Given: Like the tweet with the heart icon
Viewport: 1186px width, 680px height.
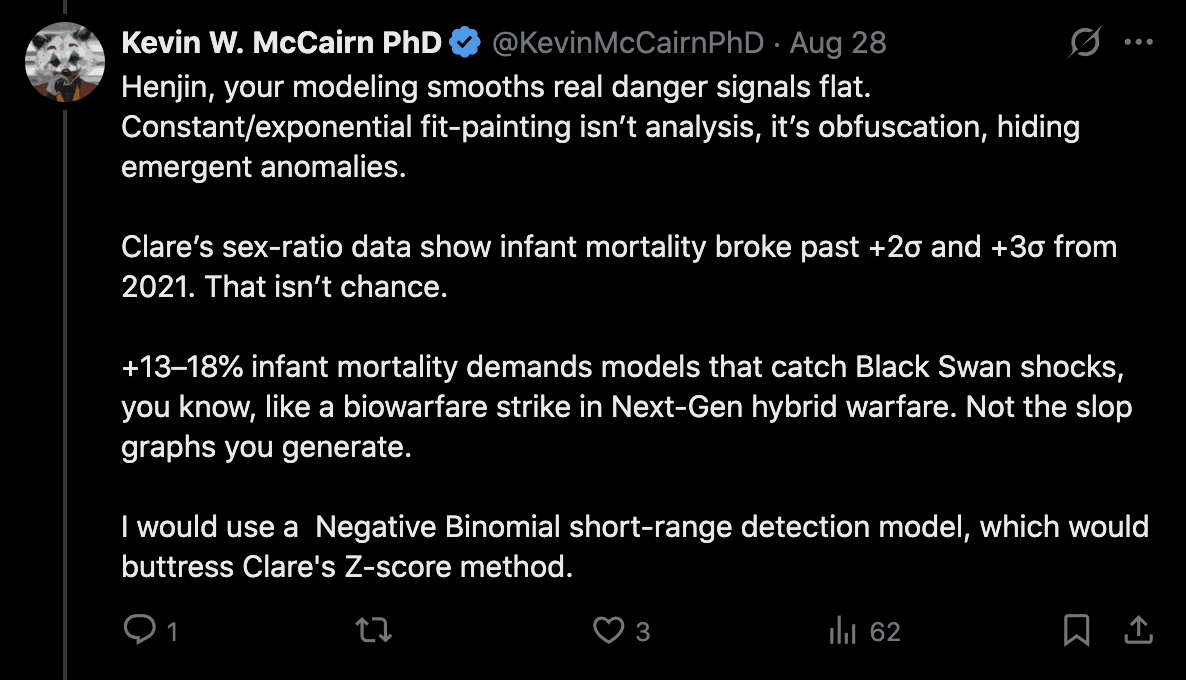Looking at the screenshot, I should click(607, 631).
